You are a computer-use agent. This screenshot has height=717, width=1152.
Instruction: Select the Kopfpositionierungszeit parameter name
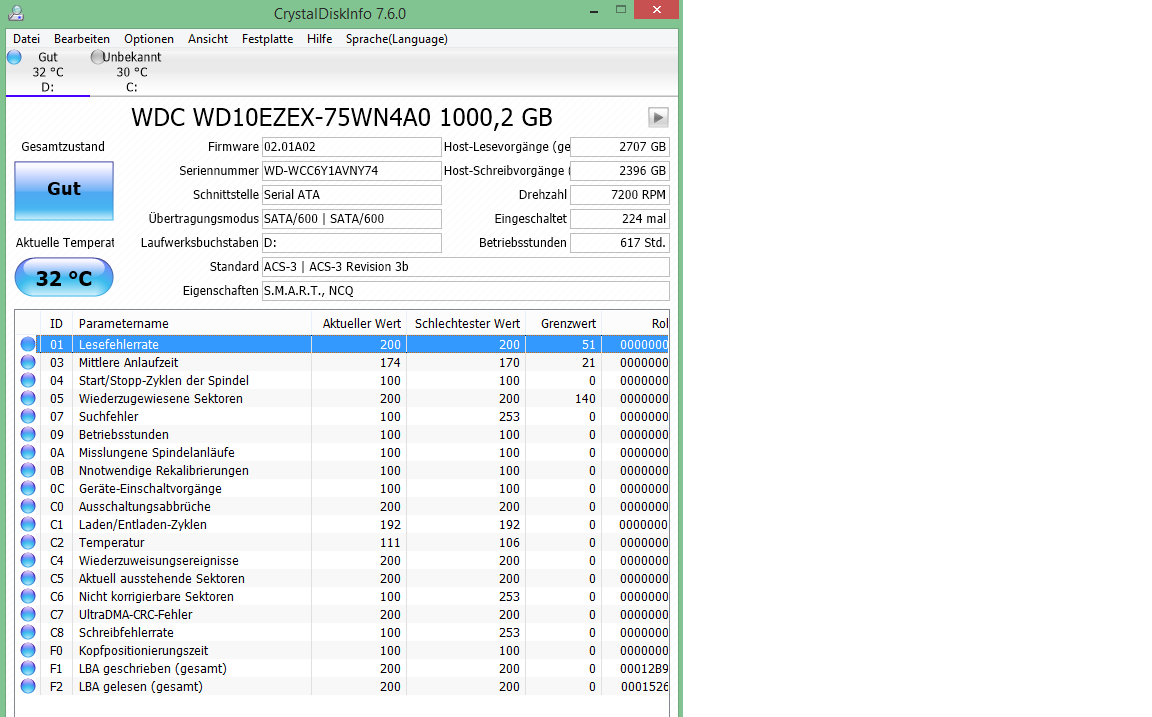pos(144,650)
